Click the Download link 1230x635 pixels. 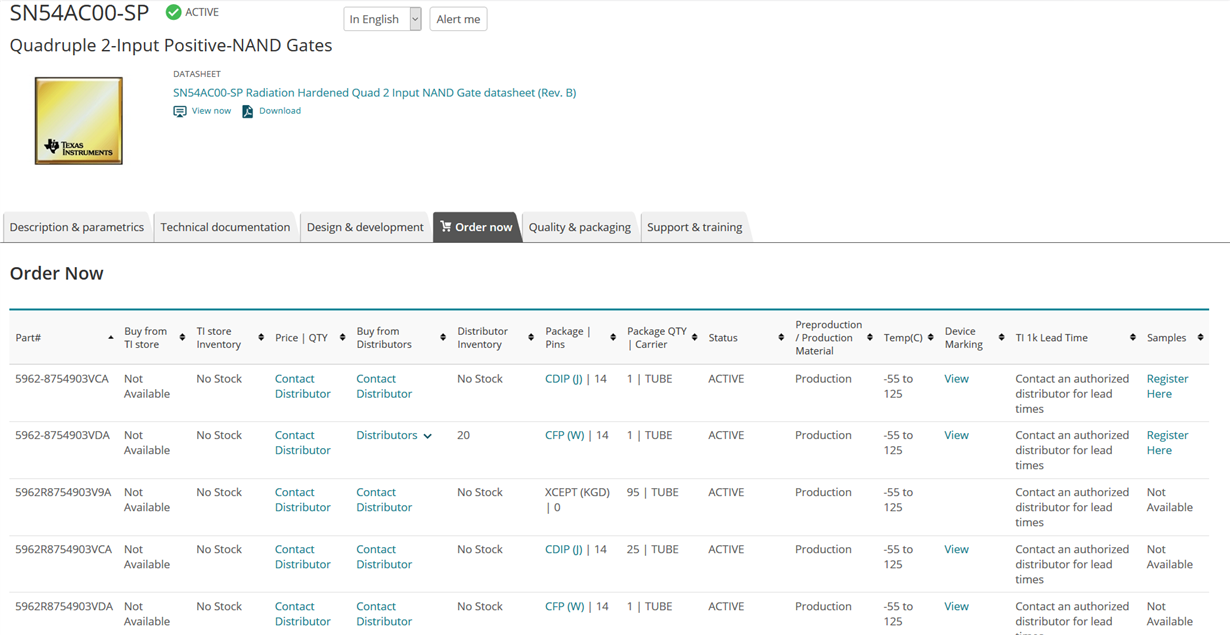click(280, 111)
